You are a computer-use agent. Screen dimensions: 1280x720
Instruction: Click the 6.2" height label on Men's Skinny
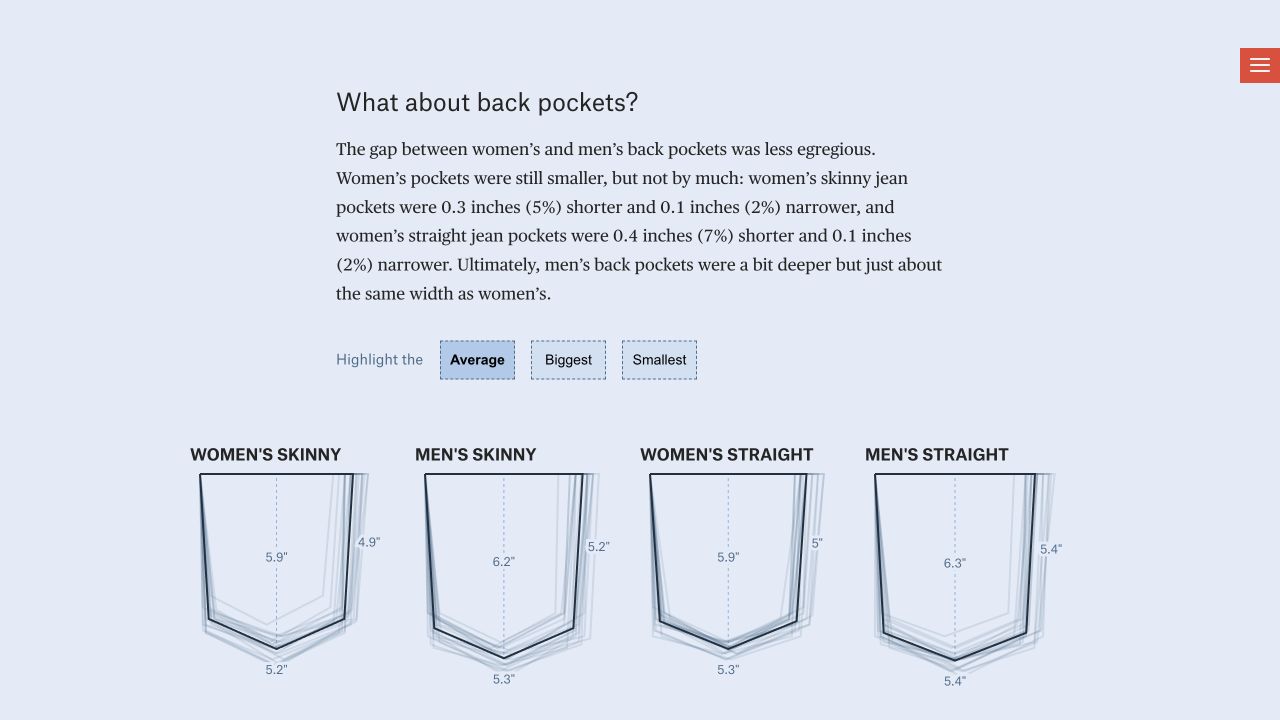click(x=504, y=562)
